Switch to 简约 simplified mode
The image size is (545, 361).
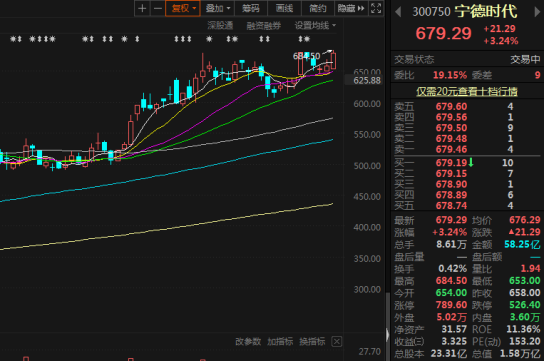point(318,8)
